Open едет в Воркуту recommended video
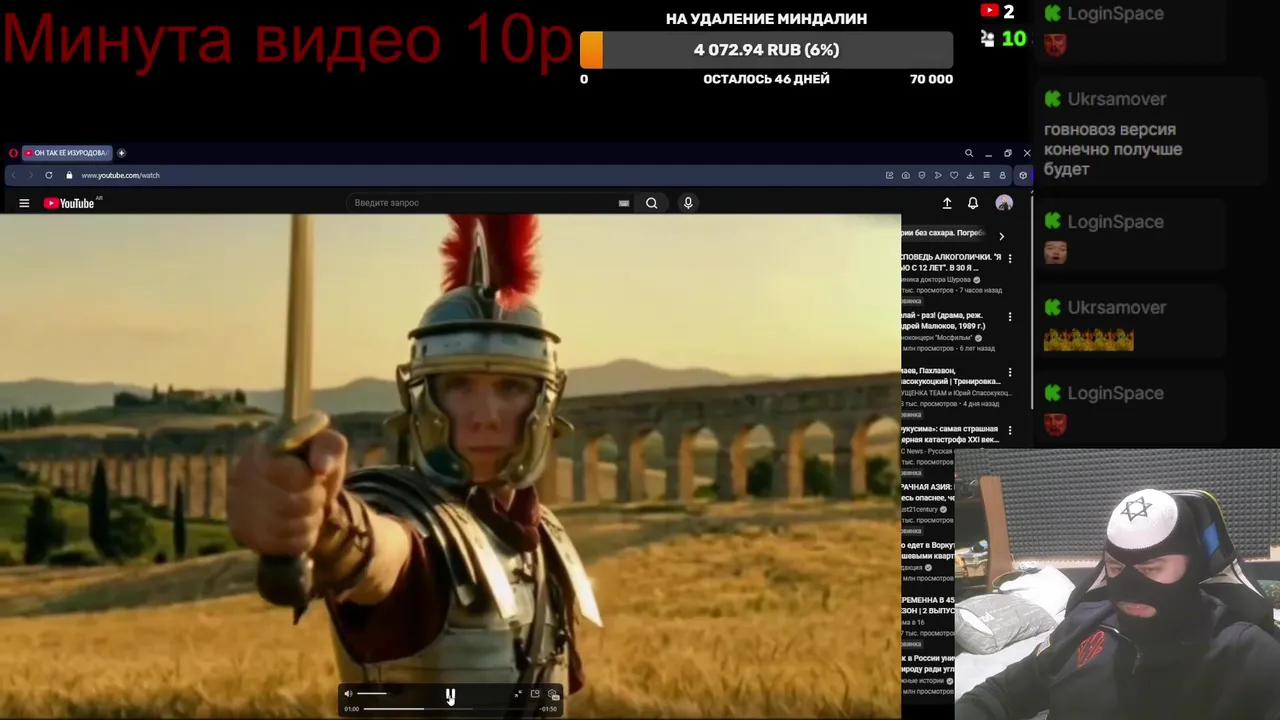The width and height of the screenshot is (1280, 720). tap(928, 551)
